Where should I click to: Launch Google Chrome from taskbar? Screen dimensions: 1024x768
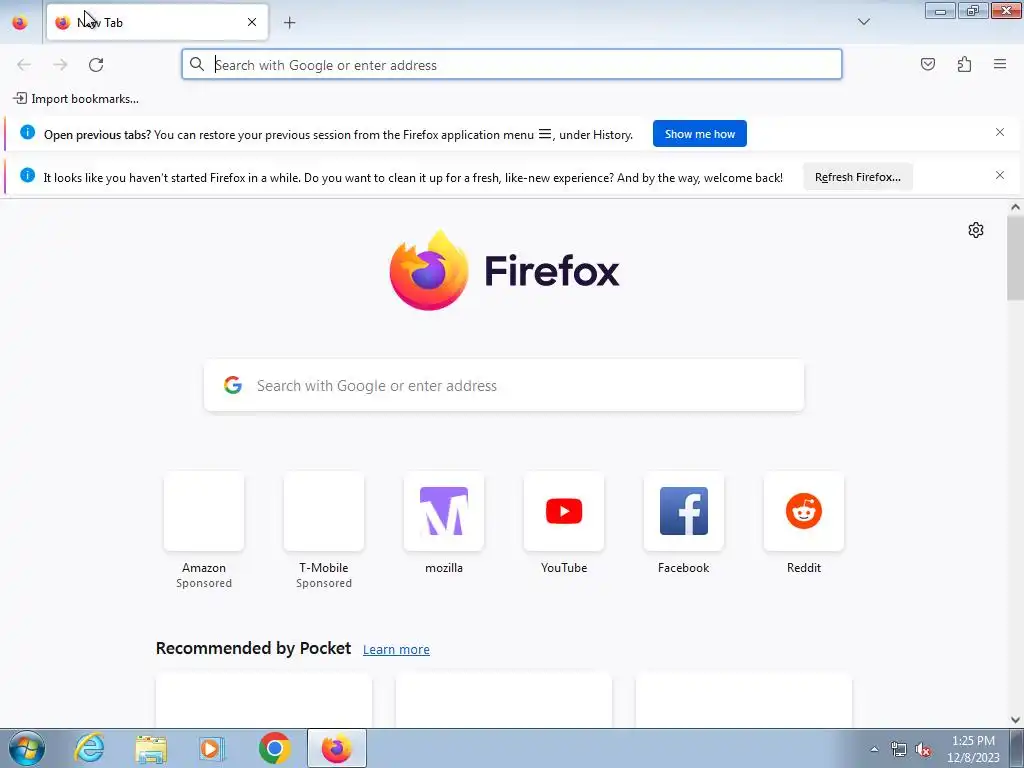point(274,748)
